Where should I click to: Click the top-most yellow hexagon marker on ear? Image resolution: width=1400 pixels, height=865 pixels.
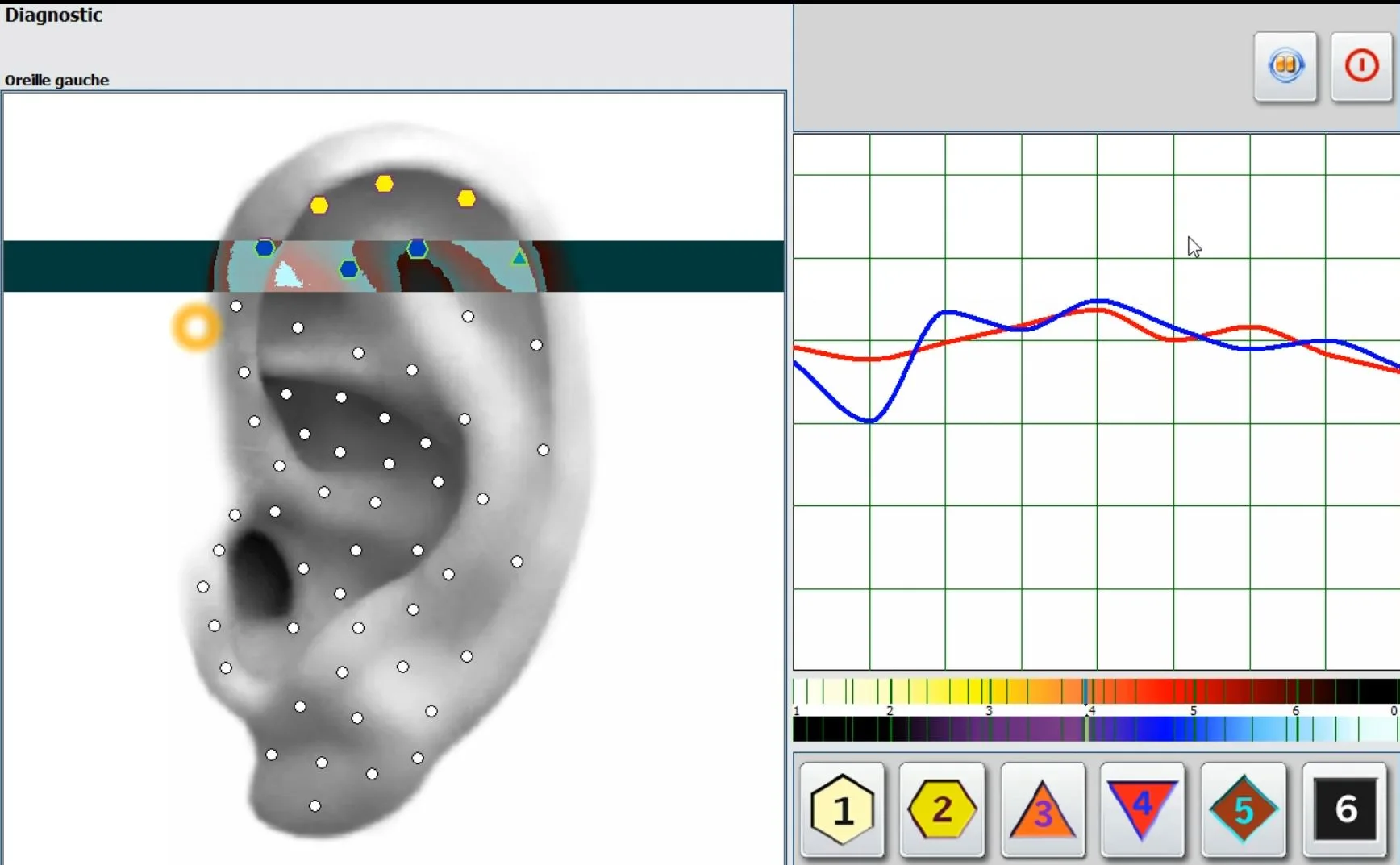click(384, 184)
